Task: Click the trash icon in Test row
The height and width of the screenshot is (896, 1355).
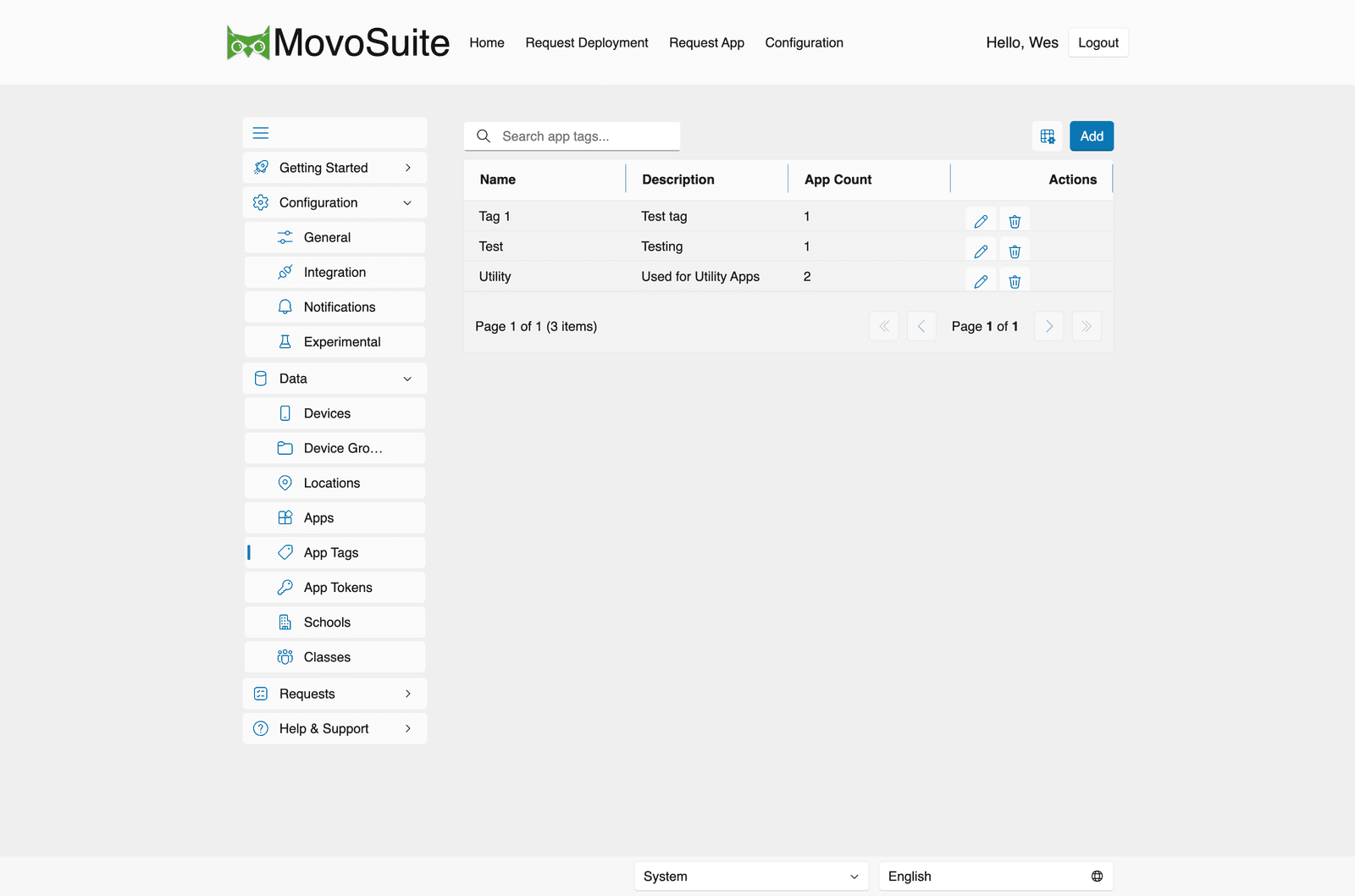Action: [1015, 252]
